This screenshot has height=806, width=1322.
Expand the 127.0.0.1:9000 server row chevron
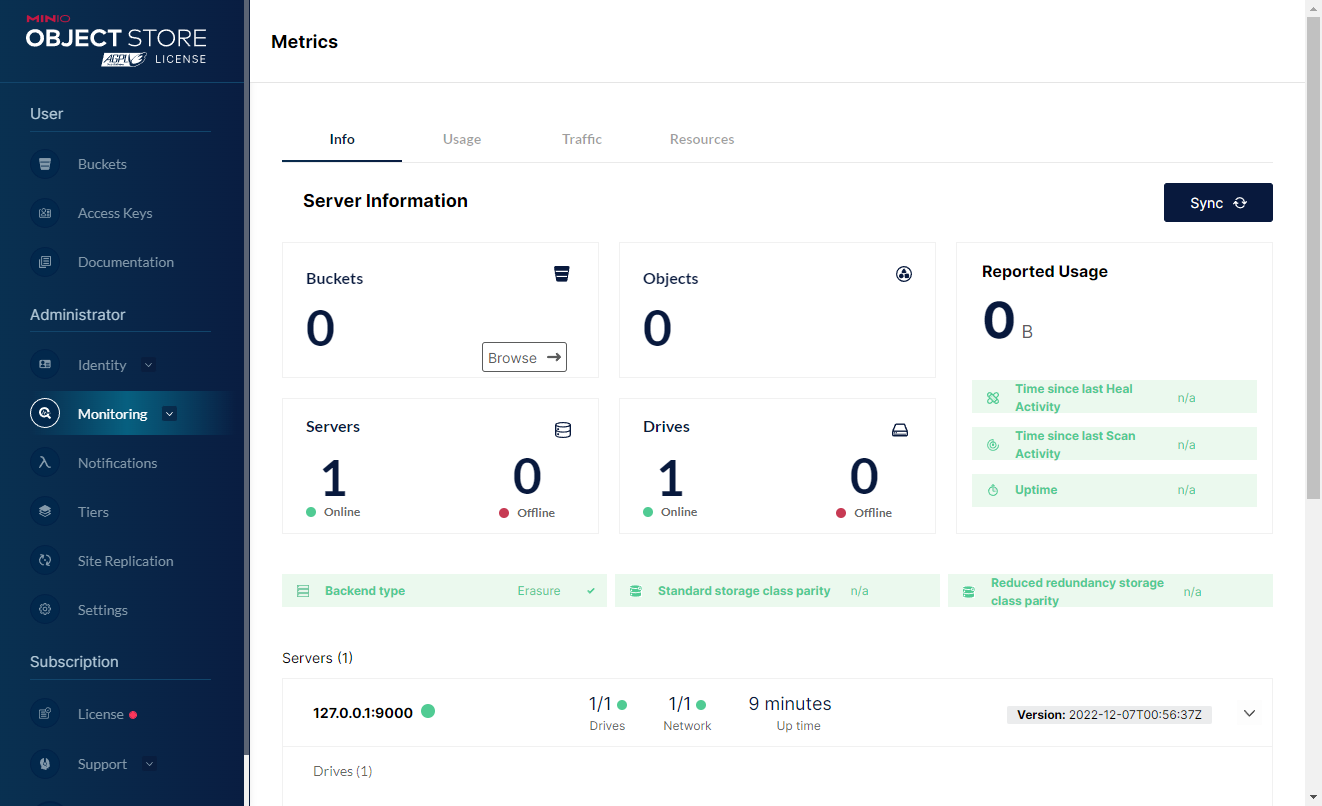(1249, 714)
